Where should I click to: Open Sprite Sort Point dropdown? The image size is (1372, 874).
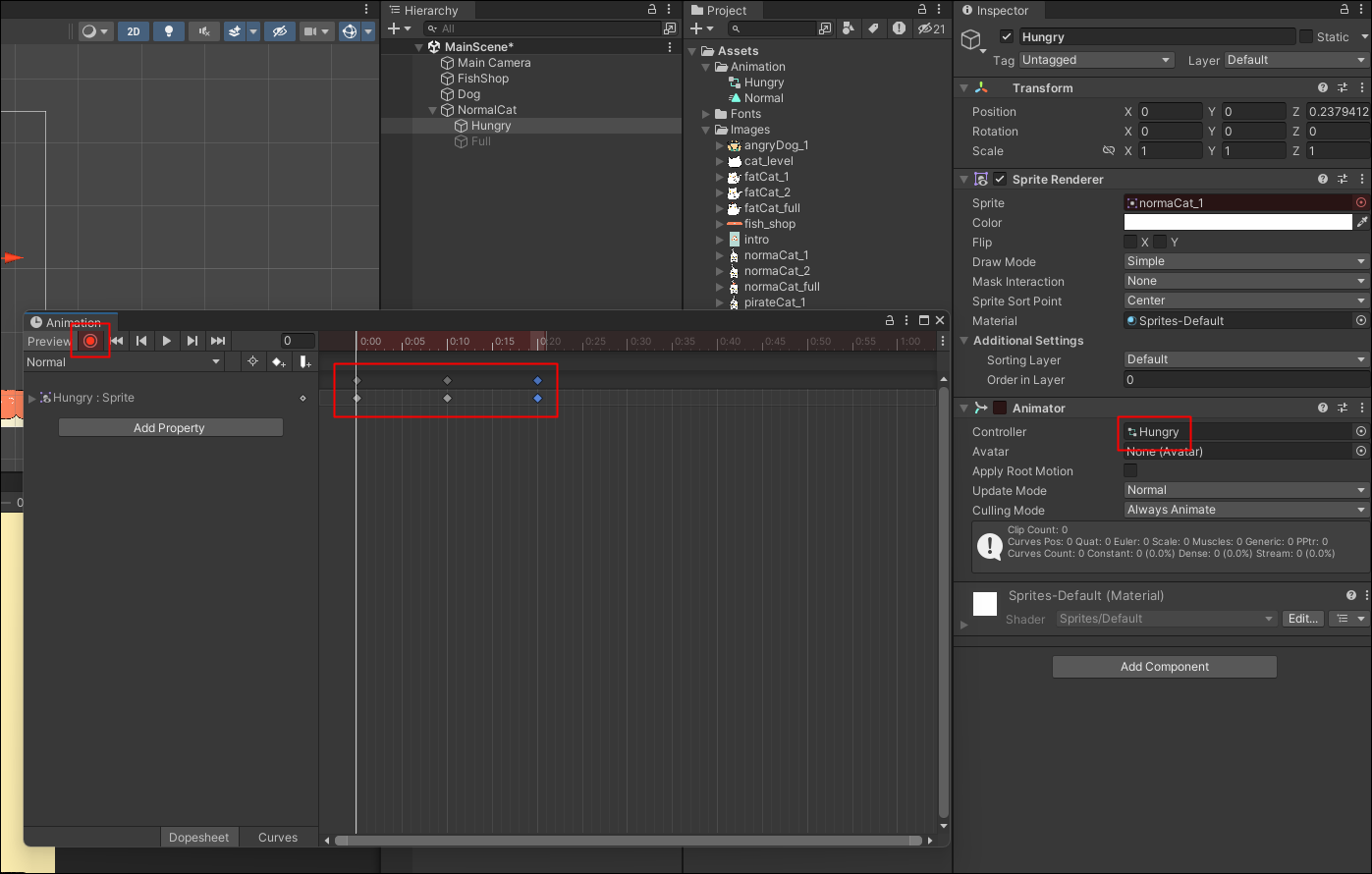click(x=1246, y=300)
